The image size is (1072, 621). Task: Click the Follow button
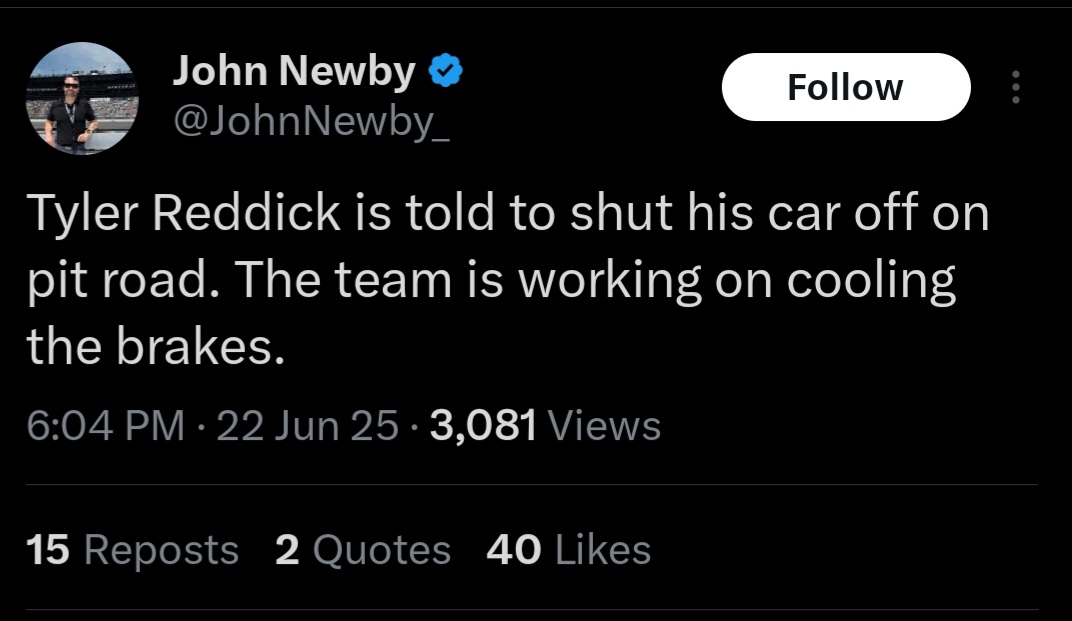(x=845, y=88)
